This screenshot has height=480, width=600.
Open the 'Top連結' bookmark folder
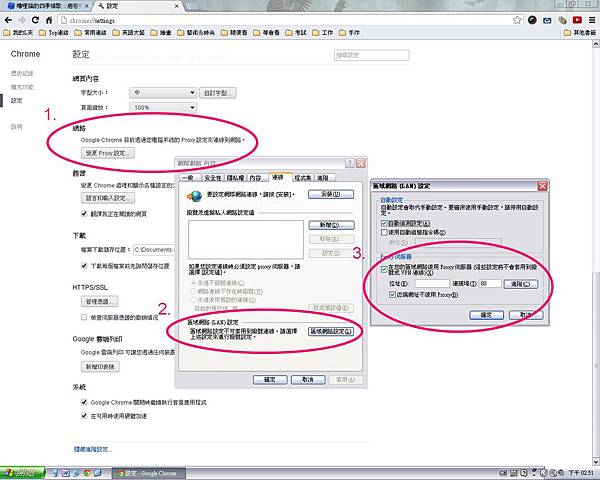(54, 33)
